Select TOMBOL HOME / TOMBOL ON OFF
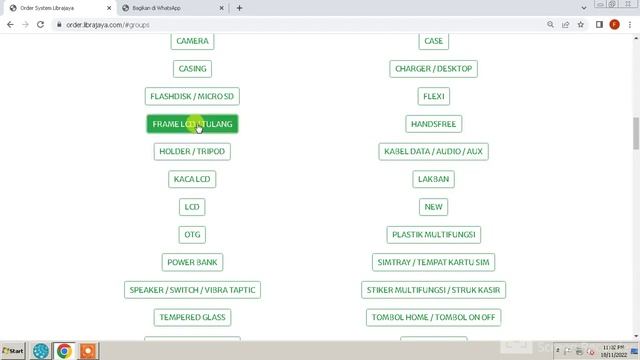Viewport: 640px width, 360px height. (433, 317)
